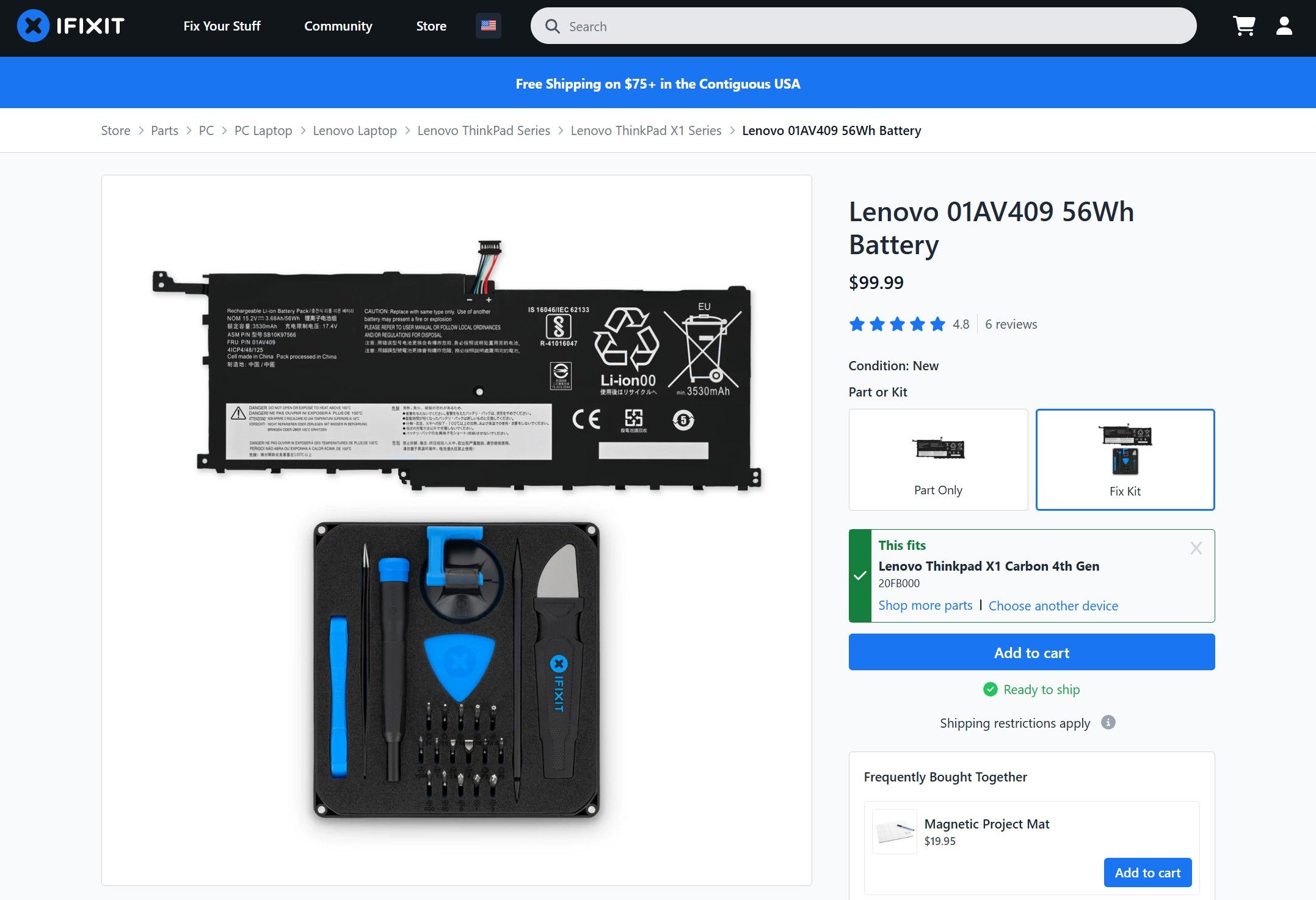Click Shop more parts link

925,605
